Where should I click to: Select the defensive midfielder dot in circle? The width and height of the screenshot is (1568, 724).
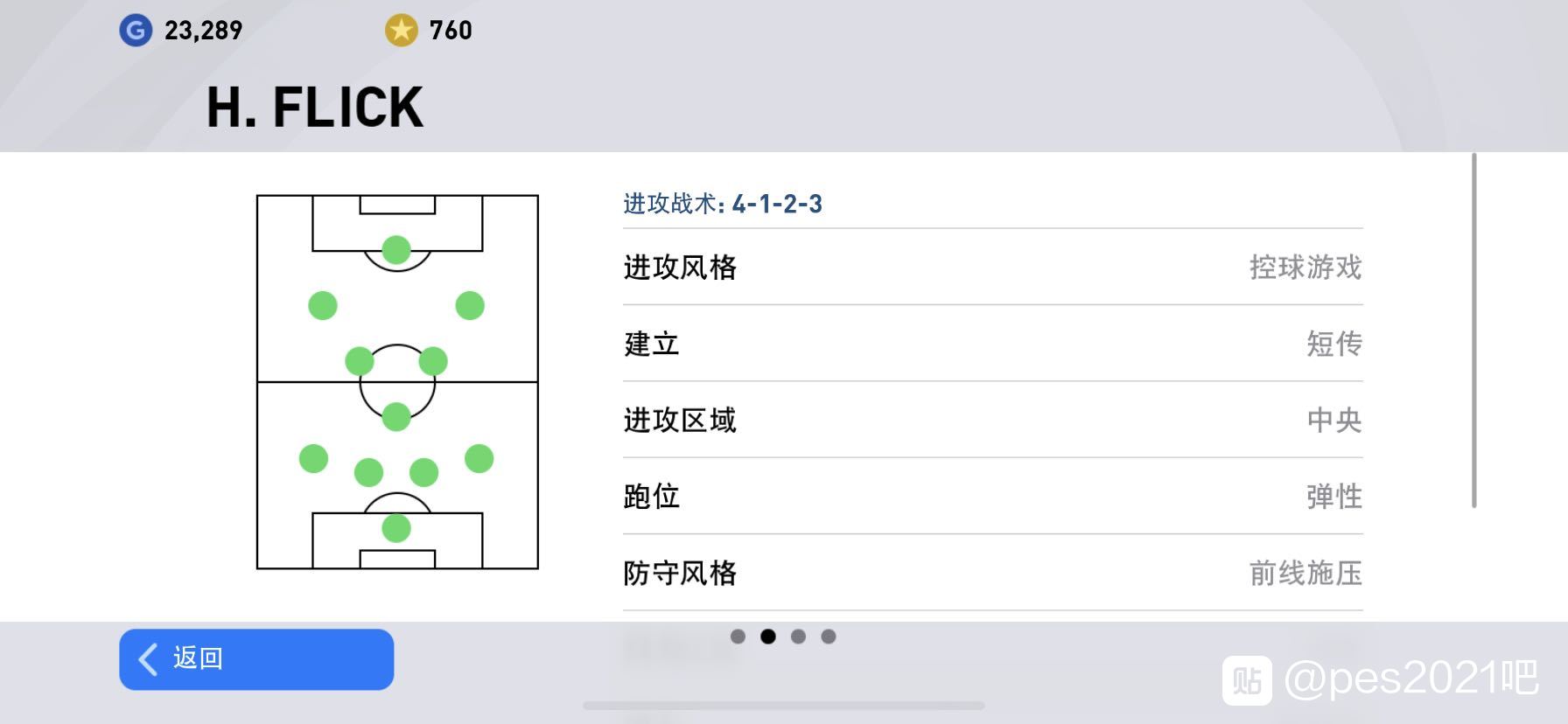pyautogui.click(x=396, y=417)
